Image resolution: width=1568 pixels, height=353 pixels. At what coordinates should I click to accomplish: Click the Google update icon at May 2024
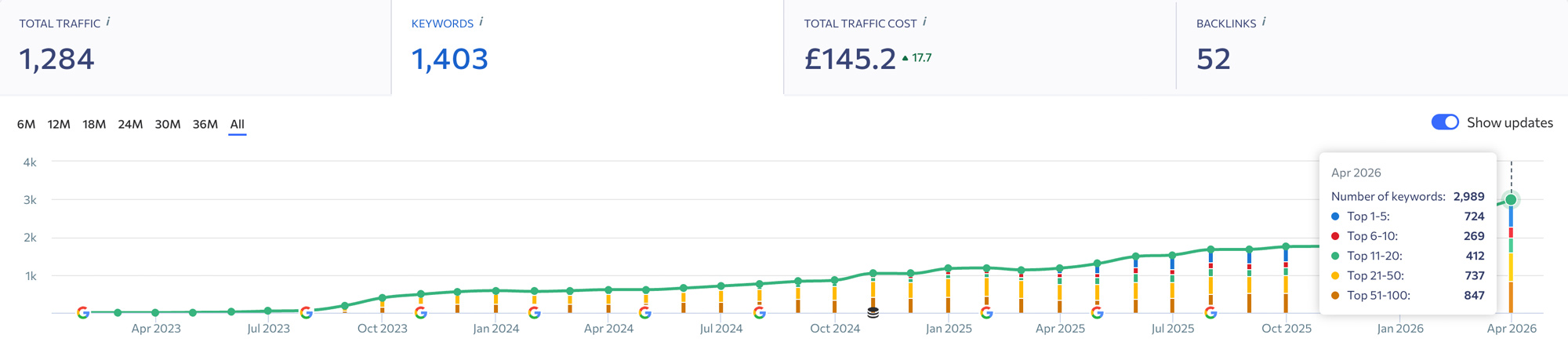click(x=645, y=312)
